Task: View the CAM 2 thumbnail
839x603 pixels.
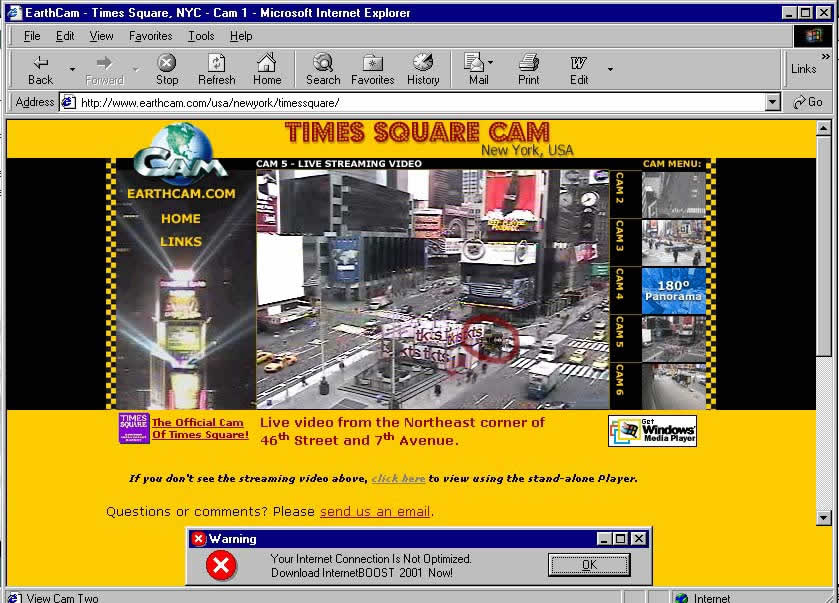Action: [x=674, y=194]
